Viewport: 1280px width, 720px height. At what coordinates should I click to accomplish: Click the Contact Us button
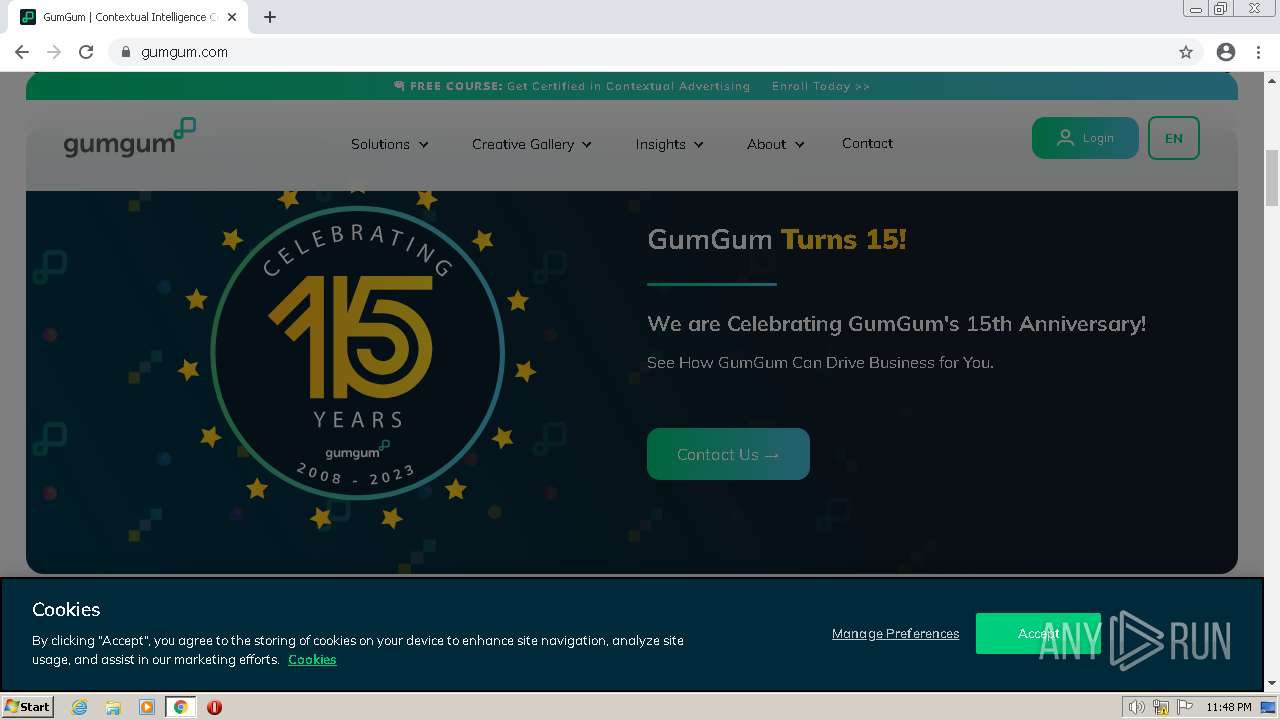728,454
